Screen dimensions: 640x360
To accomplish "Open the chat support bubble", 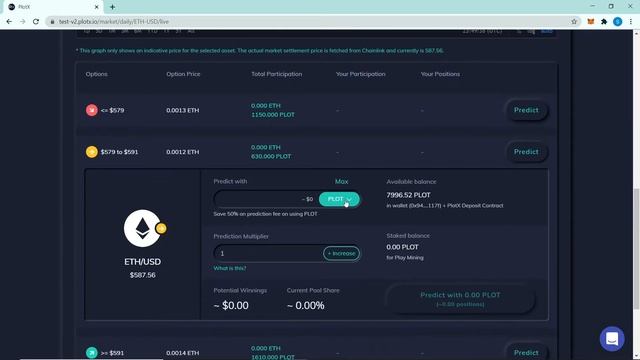I will pyautogui.click(x=612, y=338).
